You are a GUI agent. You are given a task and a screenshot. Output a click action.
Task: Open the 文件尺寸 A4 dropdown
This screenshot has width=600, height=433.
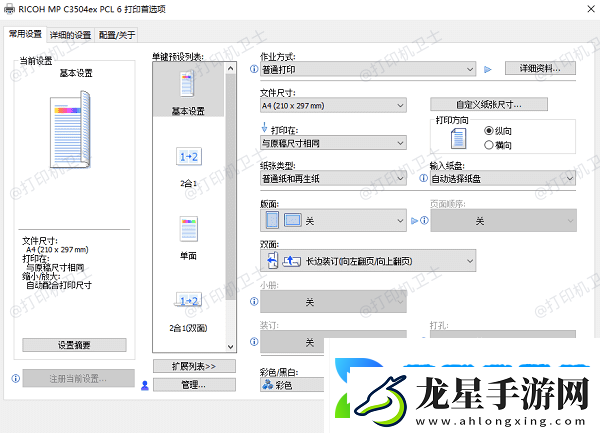(x=333, y=105)
